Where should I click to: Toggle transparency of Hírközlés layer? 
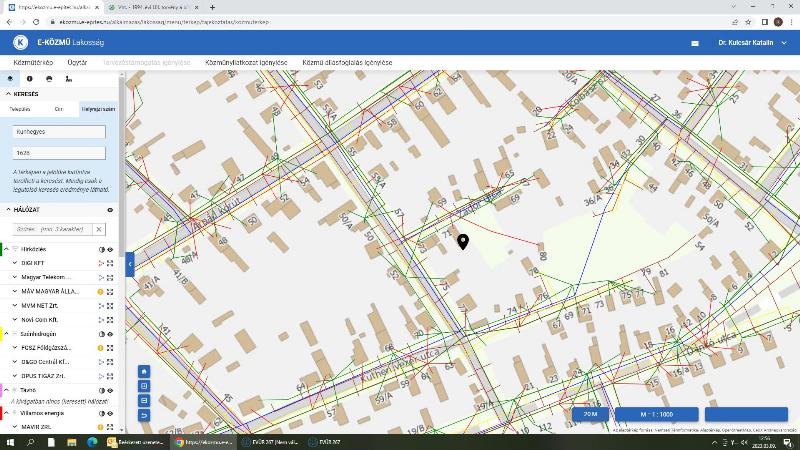click(102, 249)
